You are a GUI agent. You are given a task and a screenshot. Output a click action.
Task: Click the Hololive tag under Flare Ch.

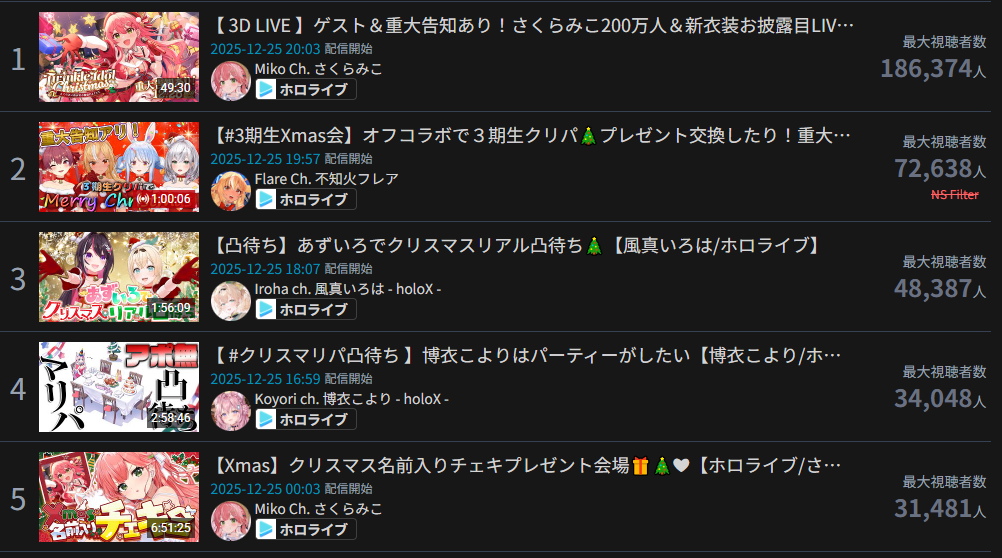305,199
